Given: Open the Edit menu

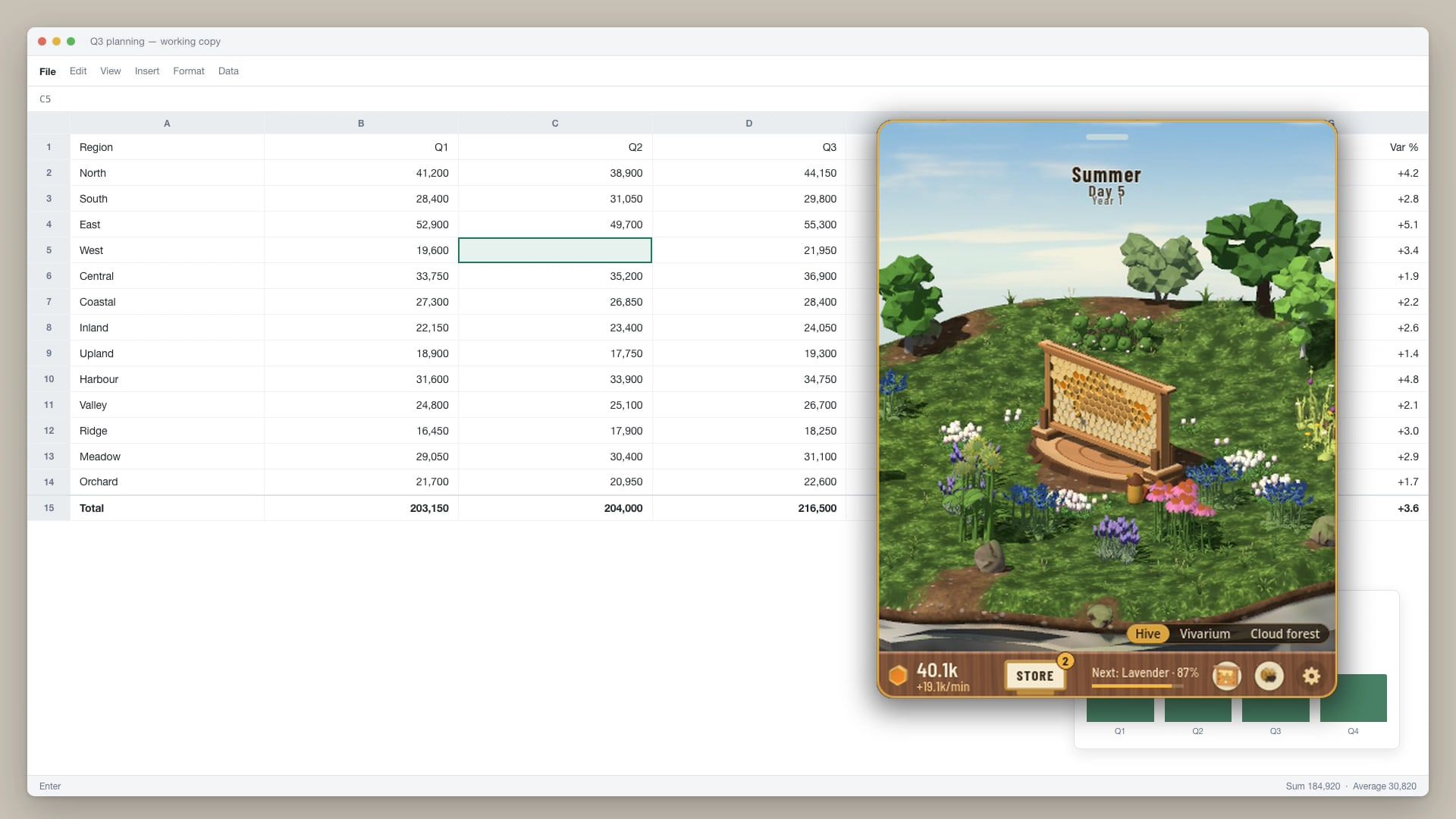Looking at the screenshot, I should point(78,71).
